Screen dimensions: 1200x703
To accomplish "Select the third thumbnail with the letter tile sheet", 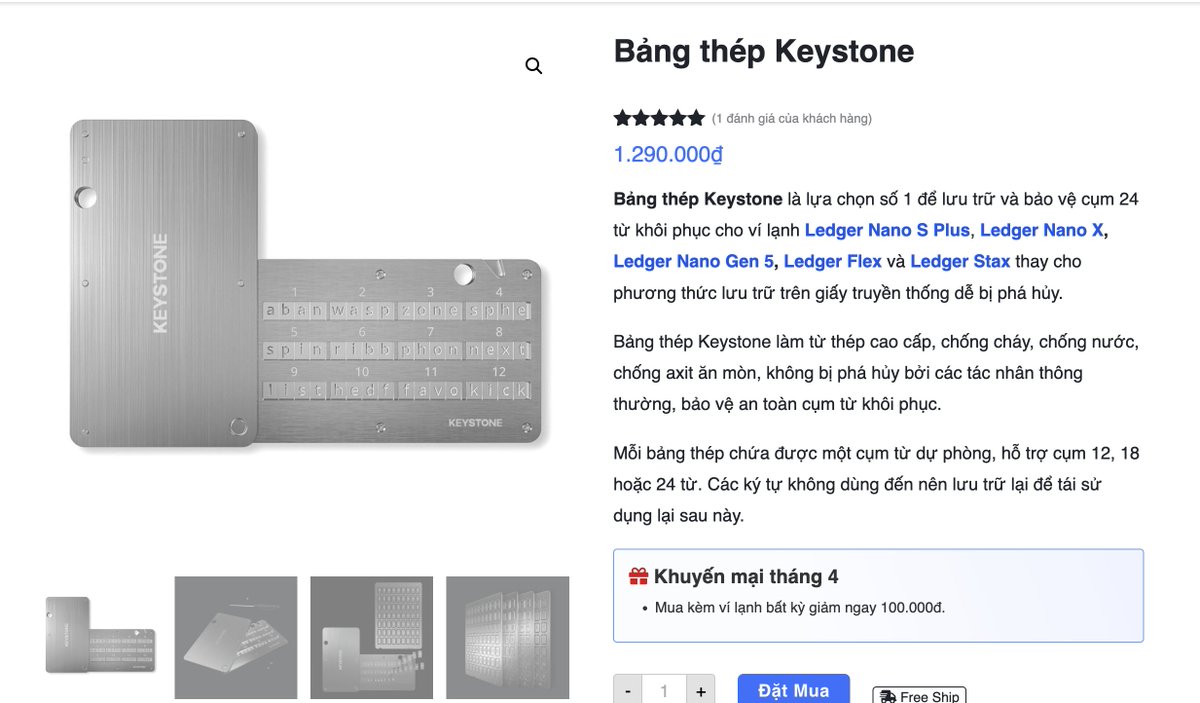I will 372,637.
